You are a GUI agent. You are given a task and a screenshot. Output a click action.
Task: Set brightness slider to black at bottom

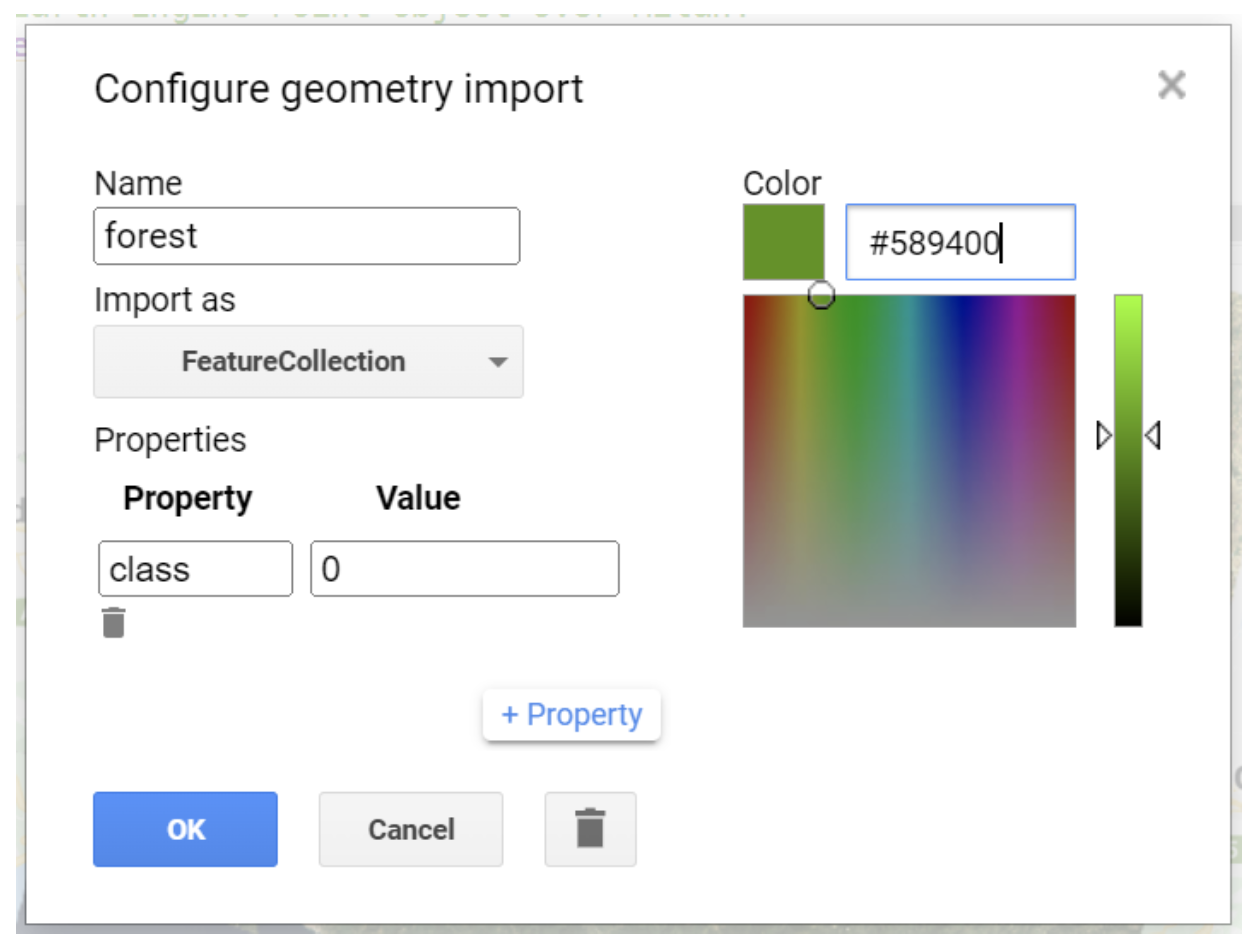tap(1128, 621)
